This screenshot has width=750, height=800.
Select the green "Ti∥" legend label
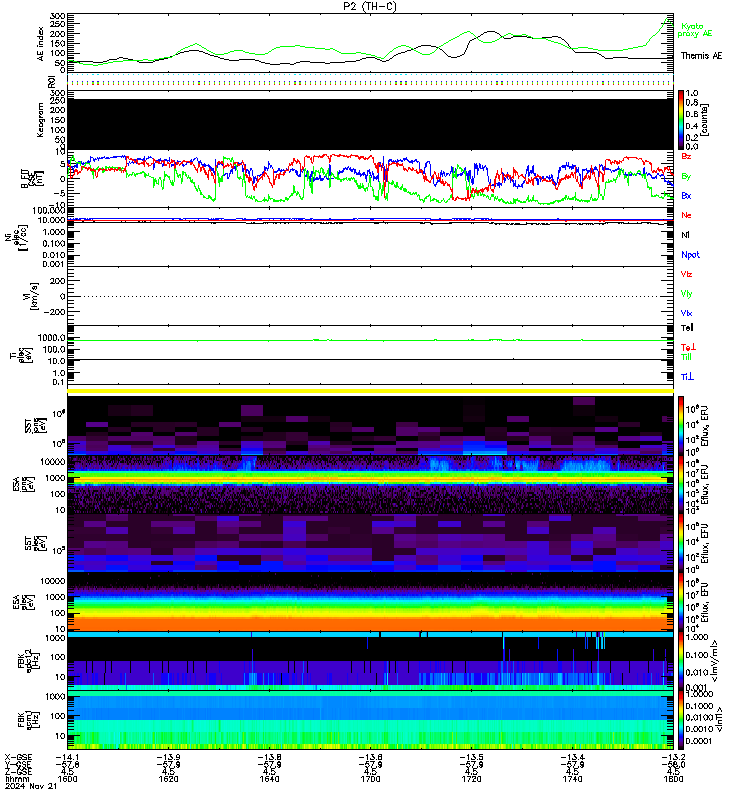click(686, 357)
